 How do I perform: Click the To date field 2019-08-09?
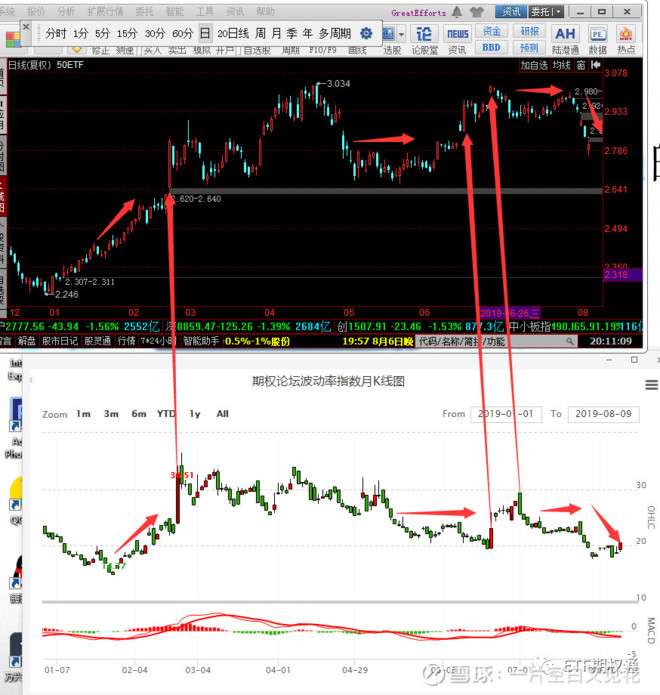click(603, 414)
